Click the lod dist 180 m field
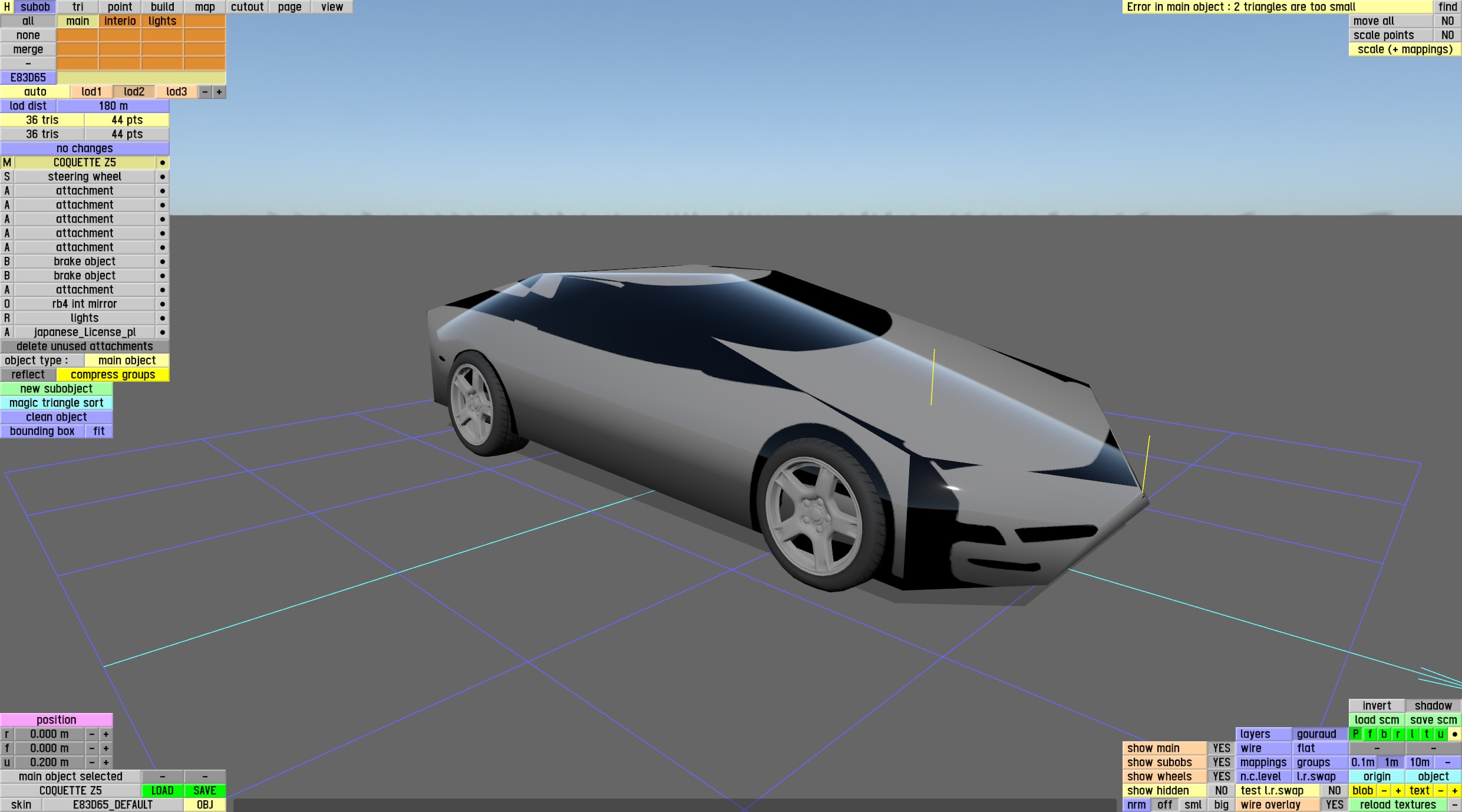The image size is (1462, 812). (x=113, y=106)
